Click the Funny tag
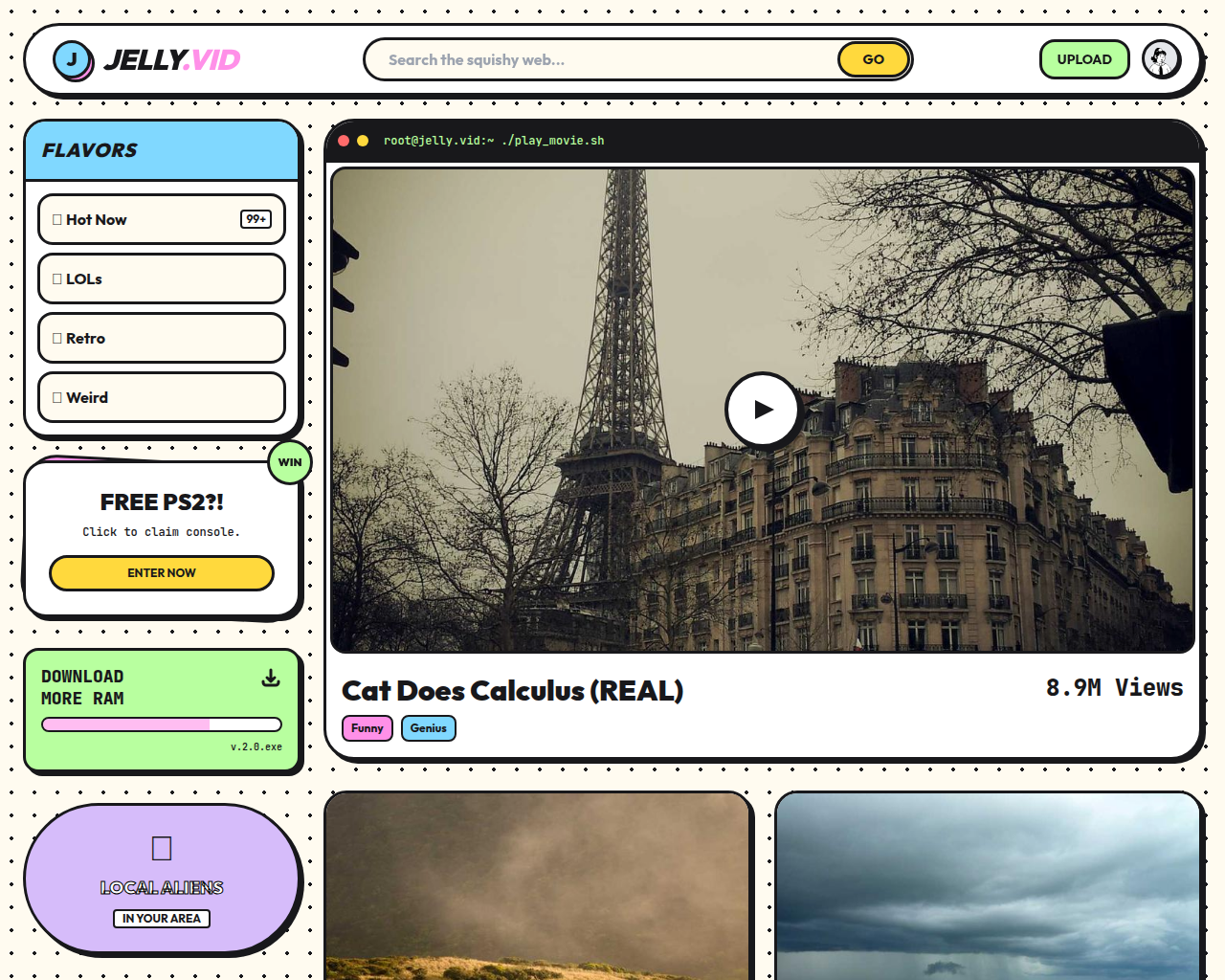Viewport: 1225px width, 980px height. coord(367,728)
